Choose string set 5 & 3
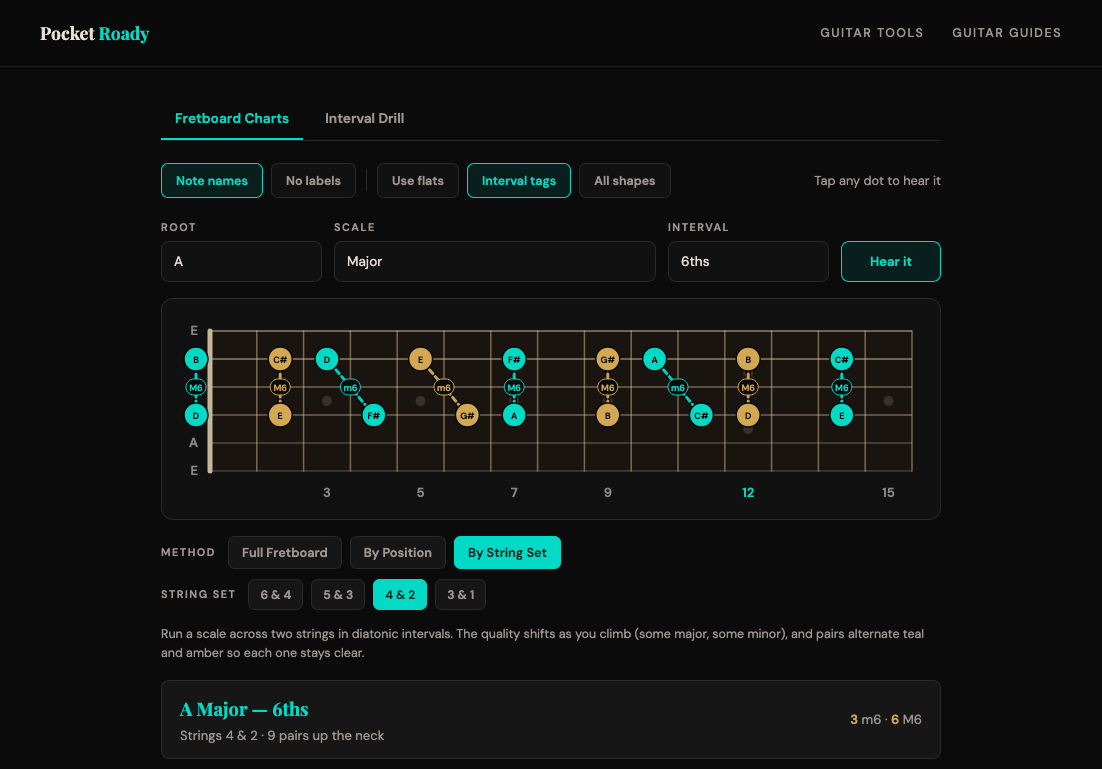This screenshot has width=1102, height=769. click(338, 595)
